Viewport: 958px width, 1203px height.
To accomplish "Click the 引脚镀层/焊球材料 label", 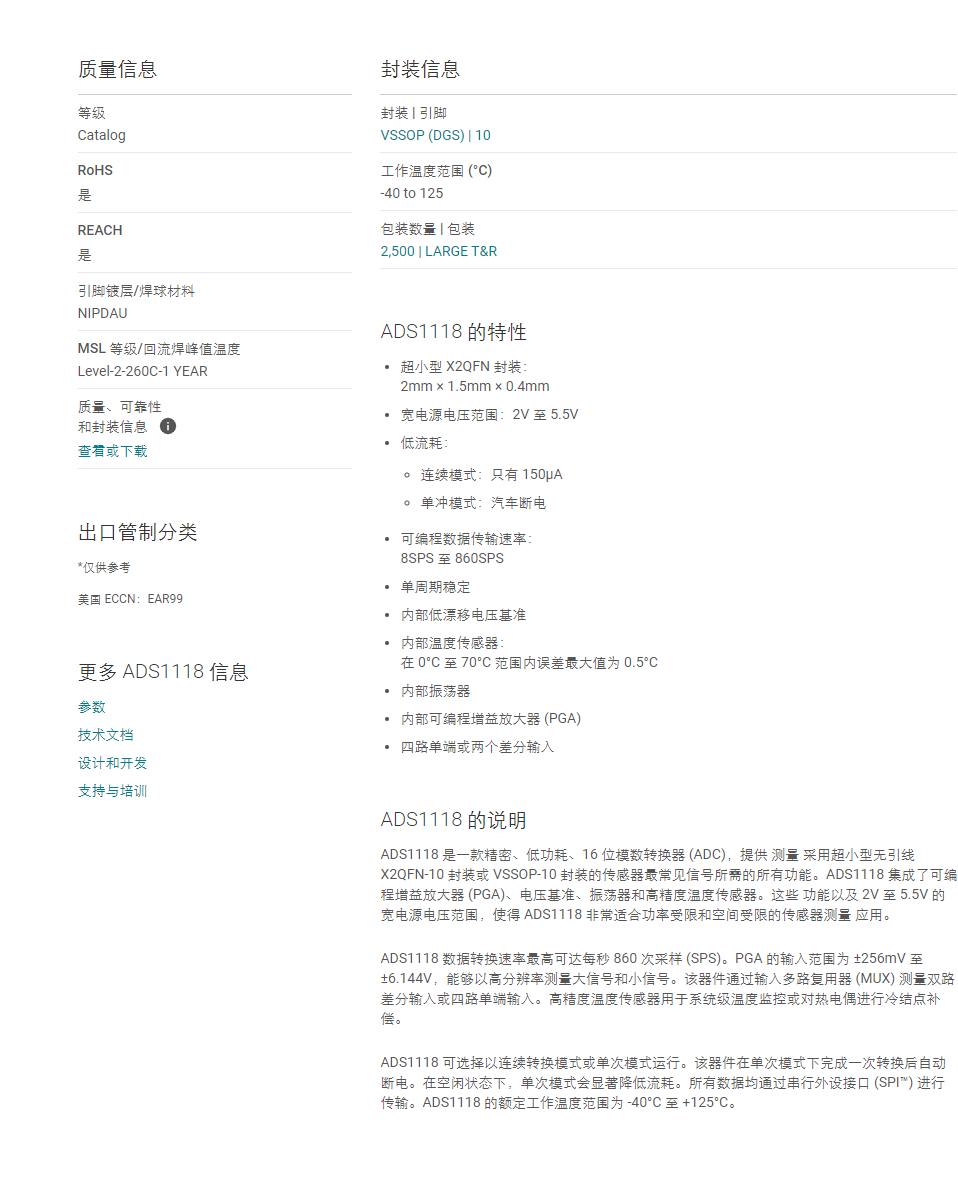I will coord(136,291).
